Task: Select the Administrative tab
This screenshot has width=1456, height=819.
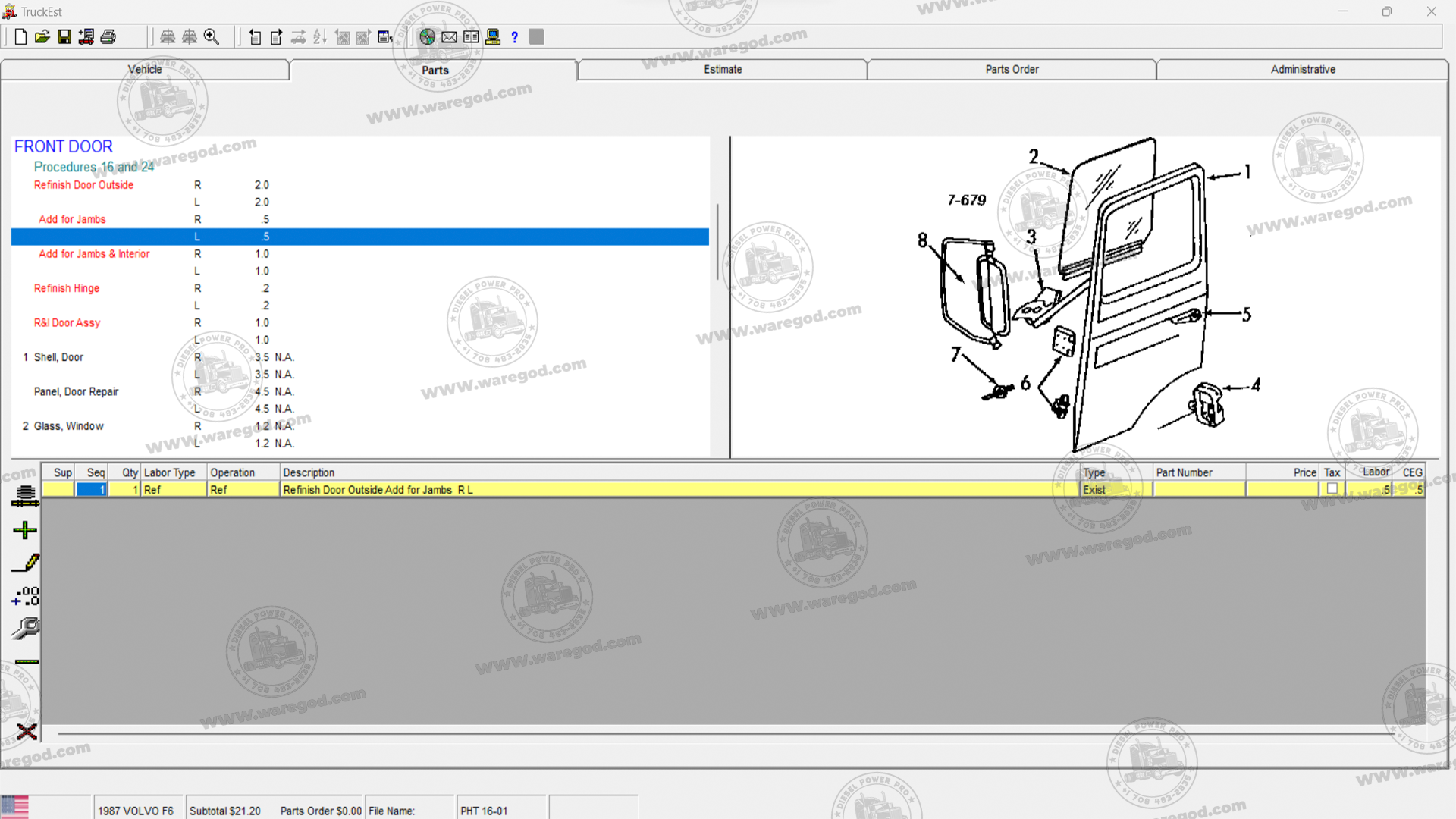Action: (1302, 70)
